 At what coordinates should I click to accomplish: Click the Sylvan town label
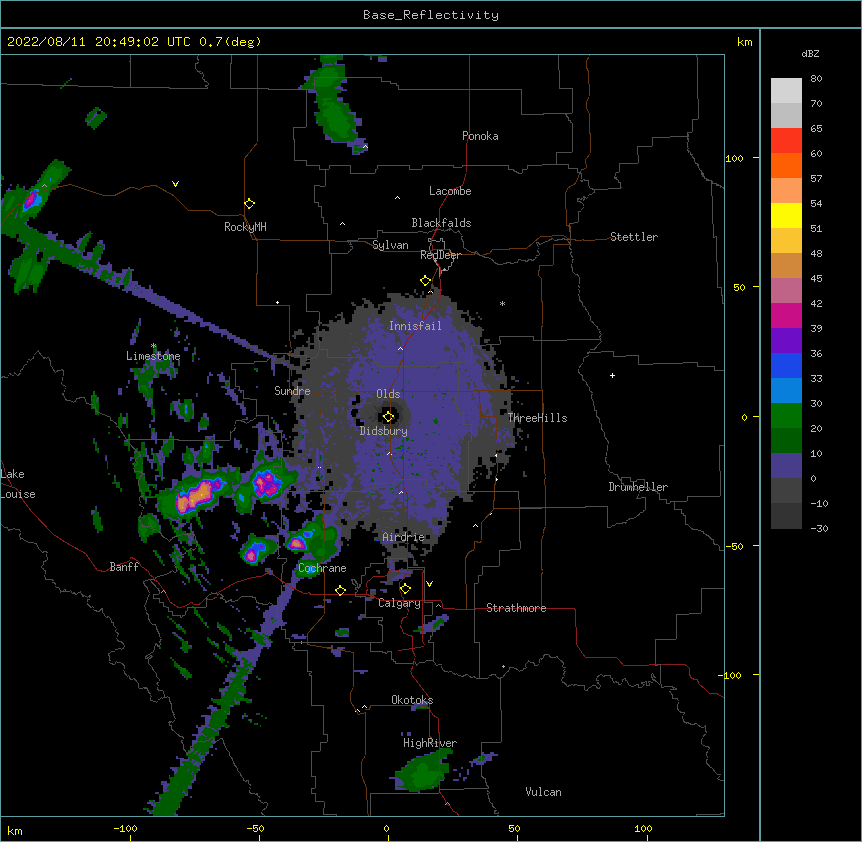(390, 245)
